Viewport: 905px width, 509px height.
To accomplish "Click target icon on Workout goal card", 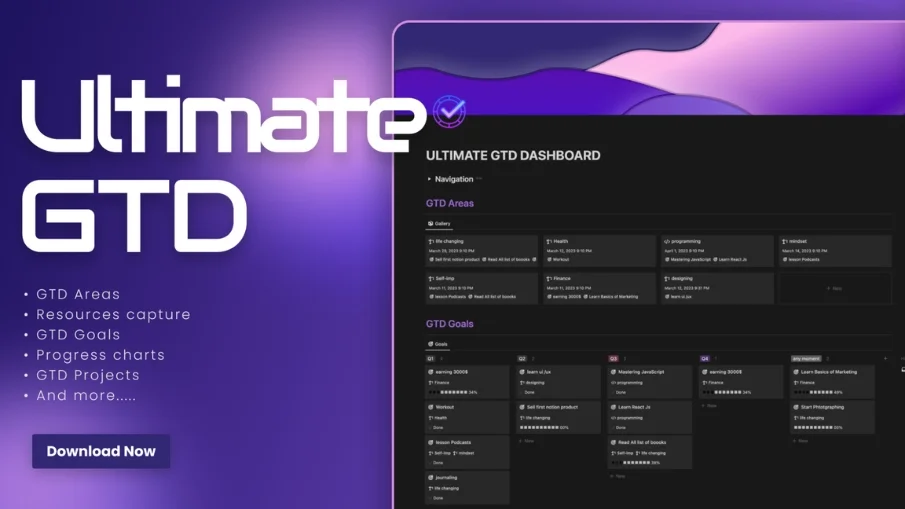I will coord(431,407).
